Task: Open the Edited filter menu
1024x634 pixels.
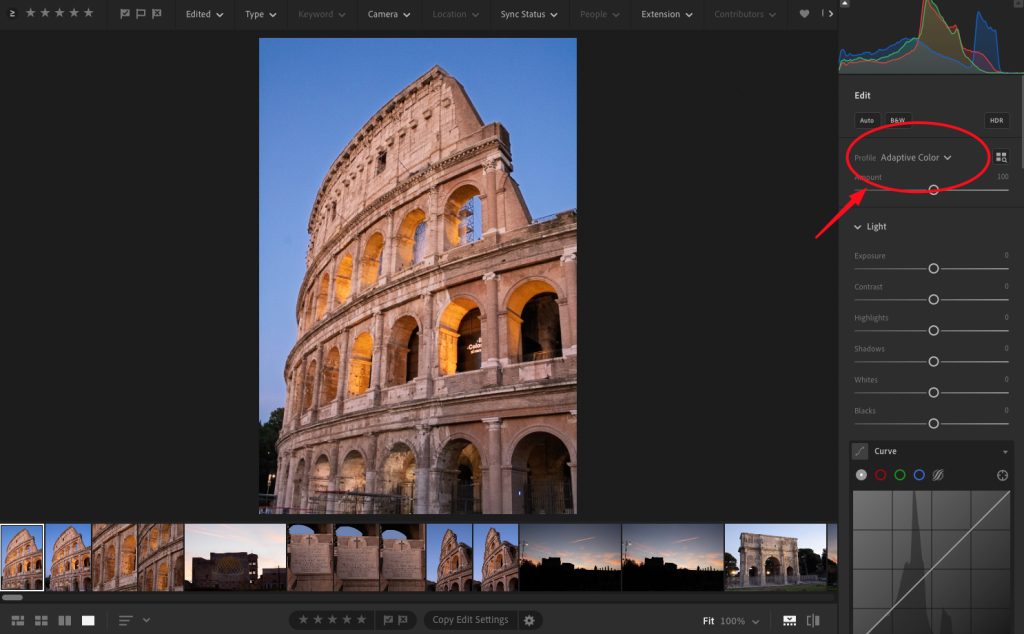Action: (x=204, y=14)
